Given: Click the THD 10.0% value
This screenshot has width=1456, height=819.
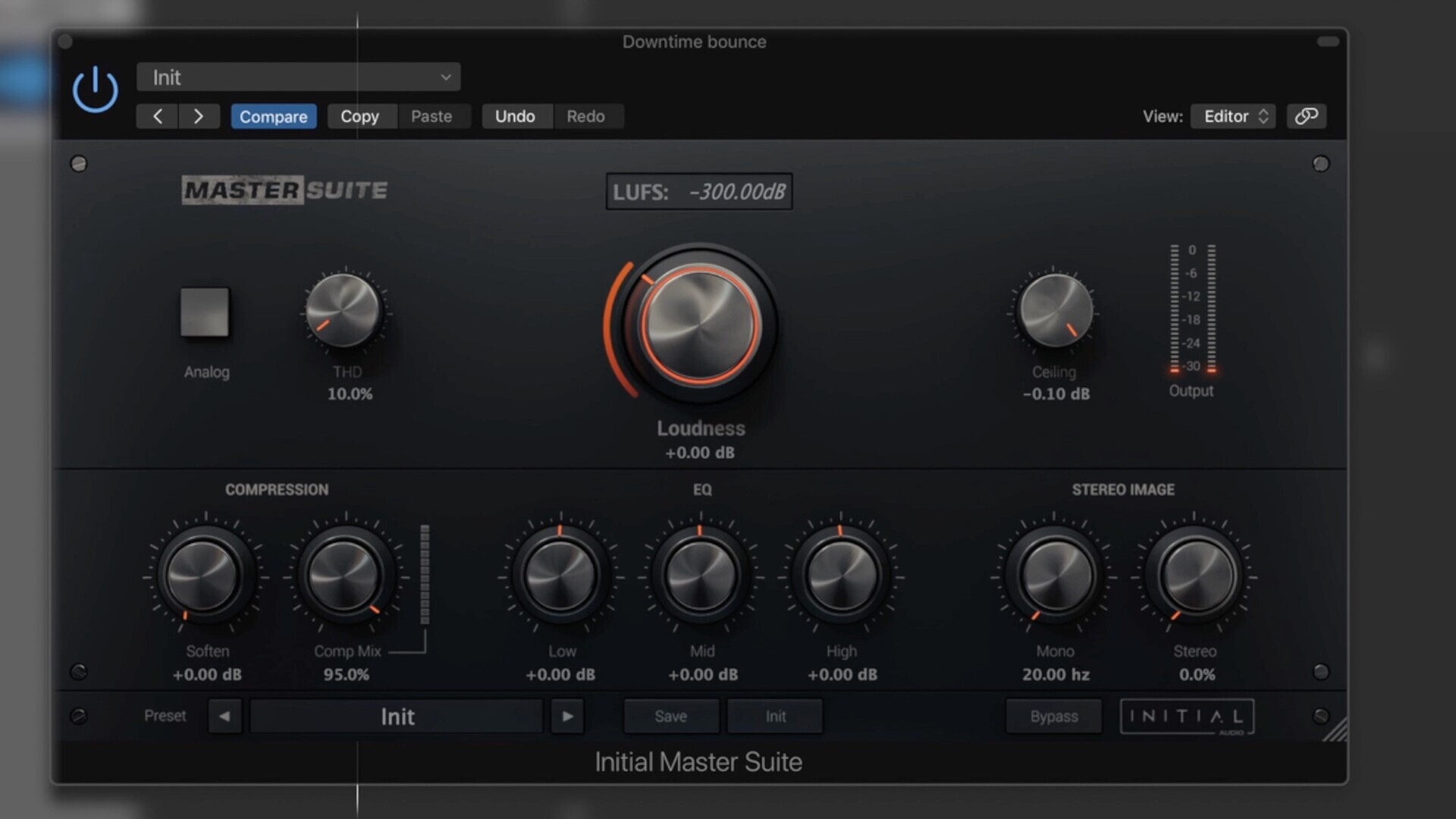Looking at the screenshot, I should 350,394.
